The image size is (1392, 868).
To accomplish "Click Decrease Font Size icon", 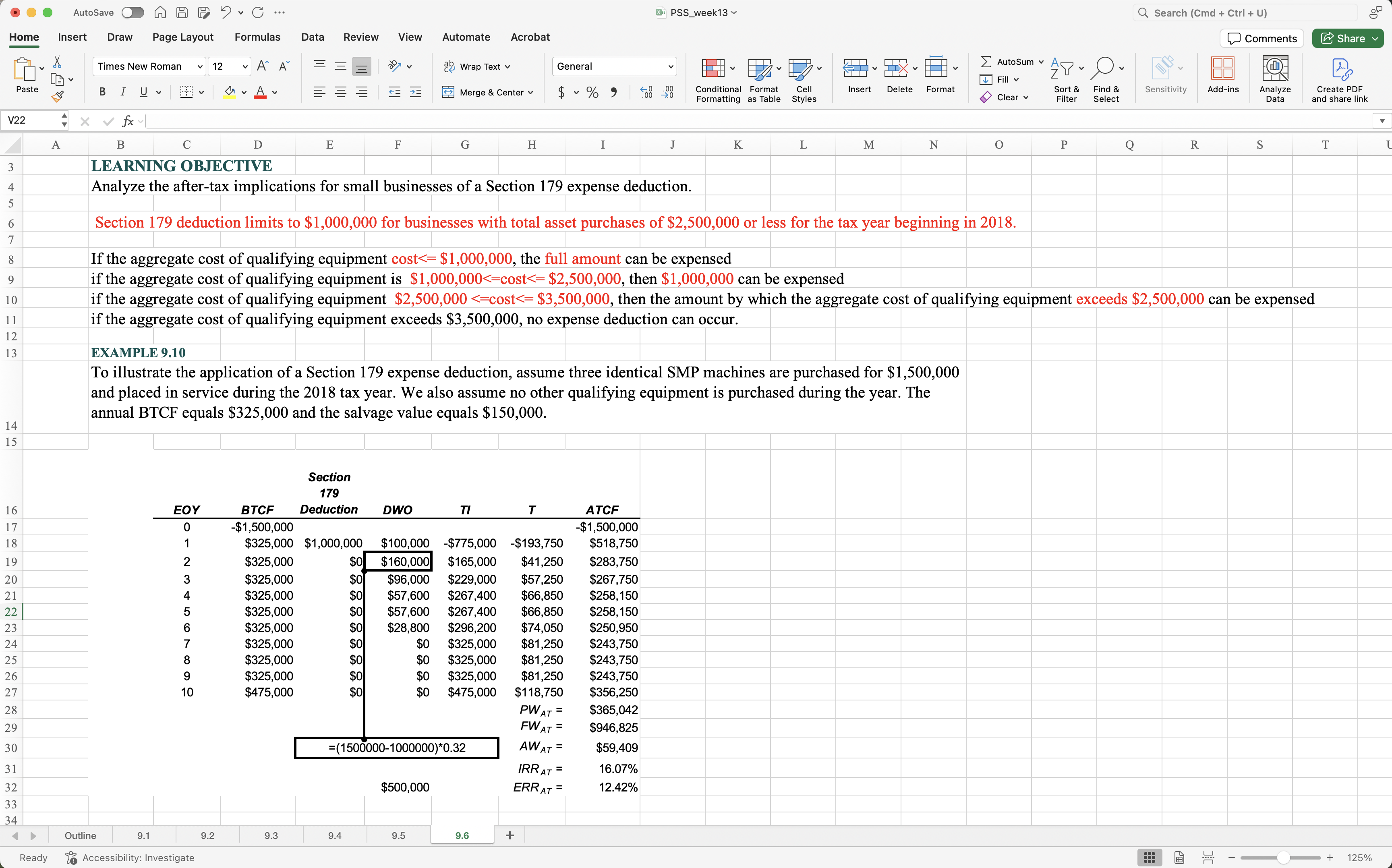I will click(284, 66).
